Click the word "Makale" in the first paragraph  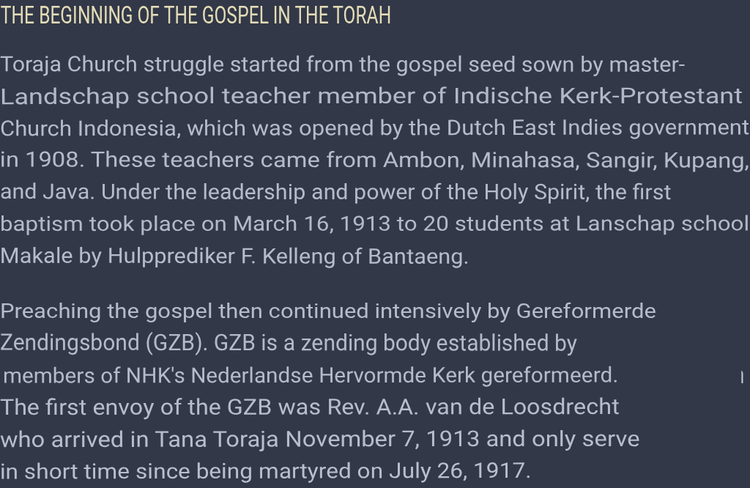coord(37,254)
